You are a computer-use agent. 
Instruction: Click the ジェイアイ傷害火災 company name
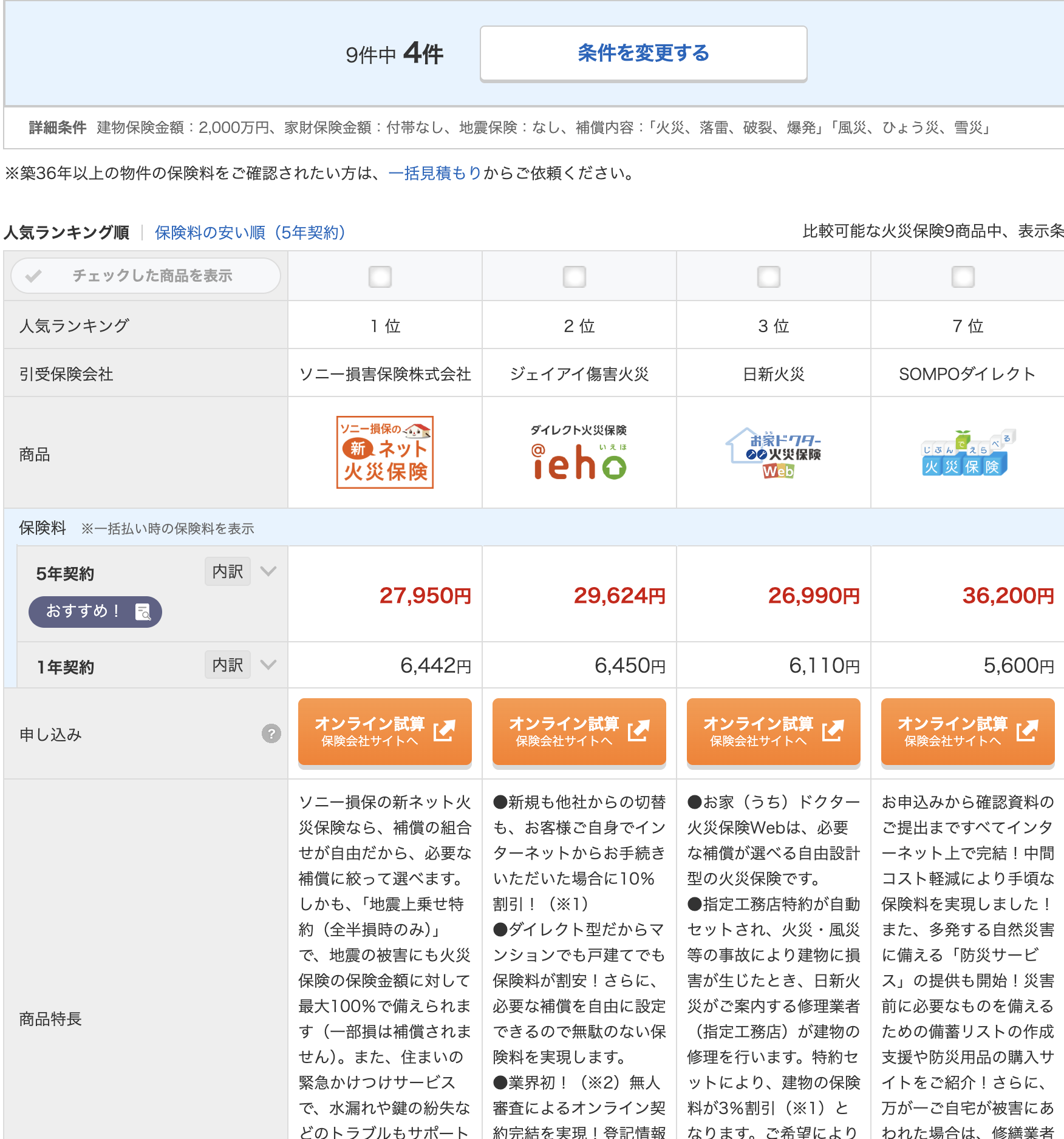pyautogui.click(x=579, y=374)
